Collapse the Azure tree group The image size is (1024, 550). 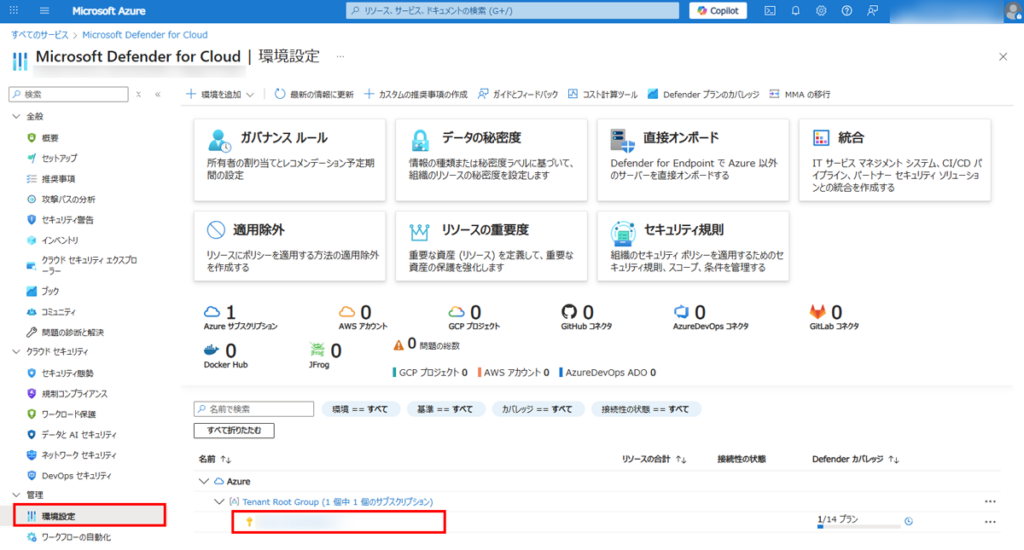point(204,481)
